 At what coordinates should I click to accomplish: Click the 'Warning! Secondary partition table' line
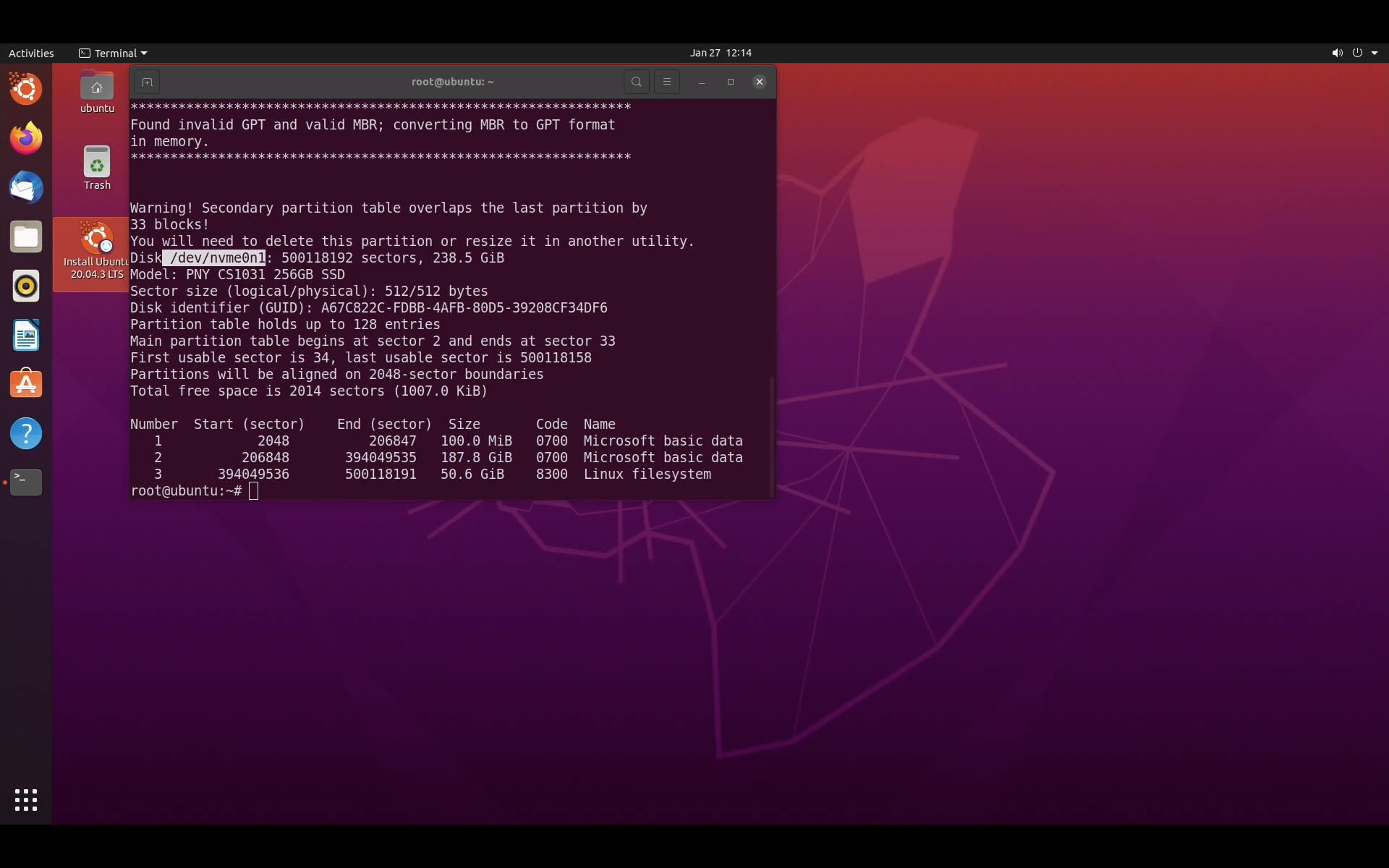click(x=388, y=208)
